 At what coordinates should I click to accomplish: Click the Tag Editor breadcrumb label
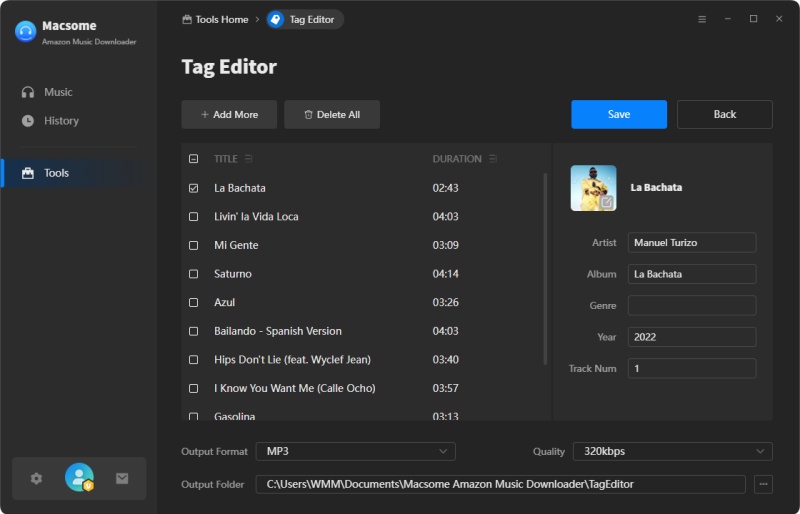coord(312,19)
